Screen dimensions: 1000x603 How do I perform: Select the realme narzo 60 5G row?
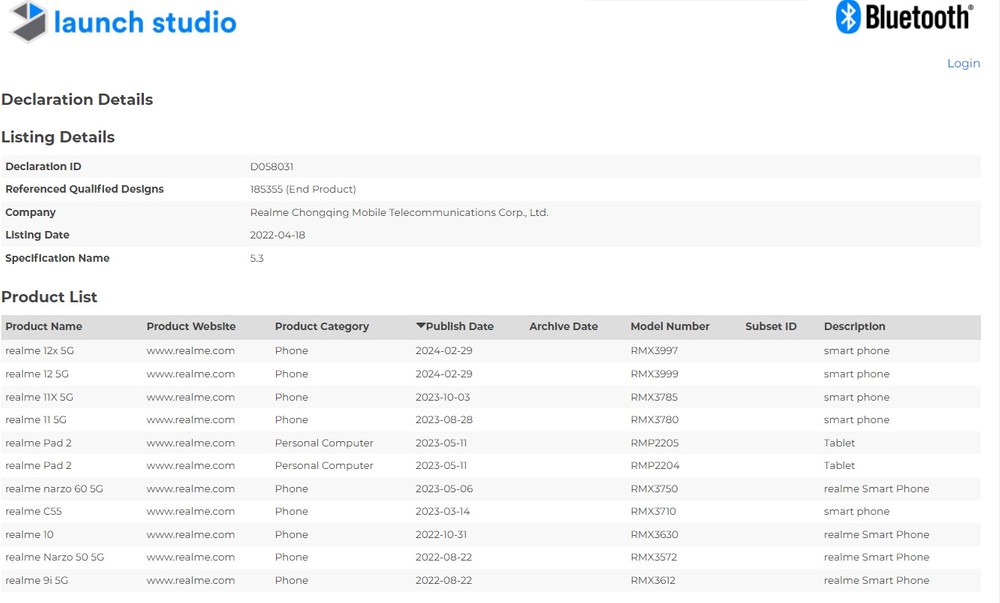54,489
